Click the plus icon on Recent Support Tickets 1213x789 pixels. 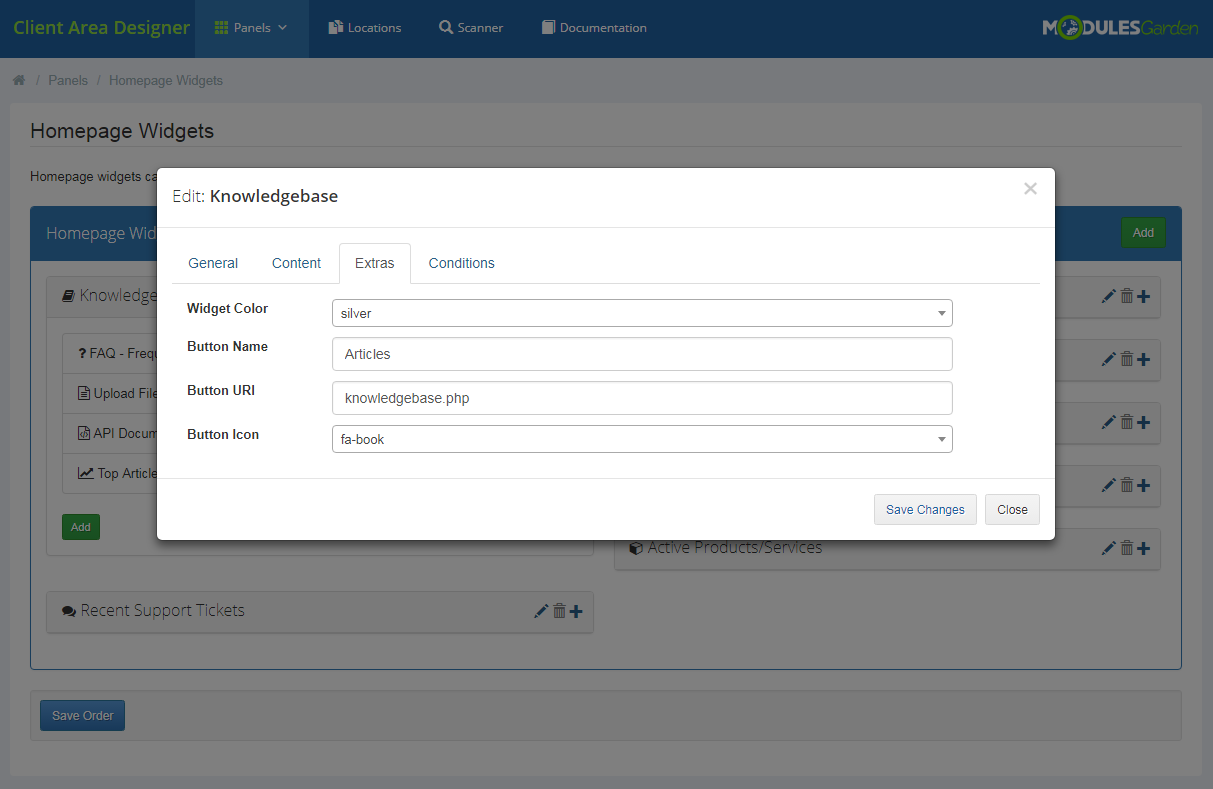click(576, 611)
